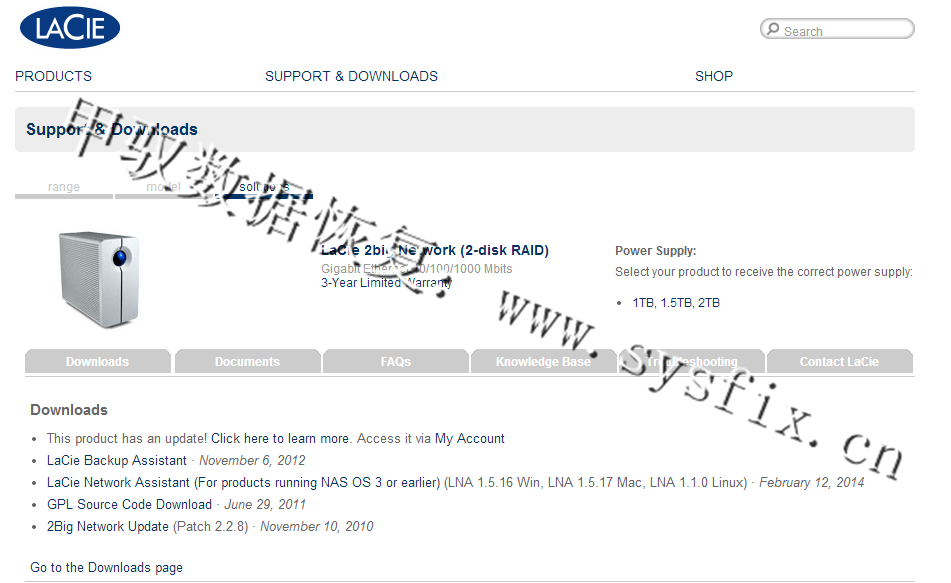Switch to the Downloads tab
951x583 pixels.
(97, 362)
